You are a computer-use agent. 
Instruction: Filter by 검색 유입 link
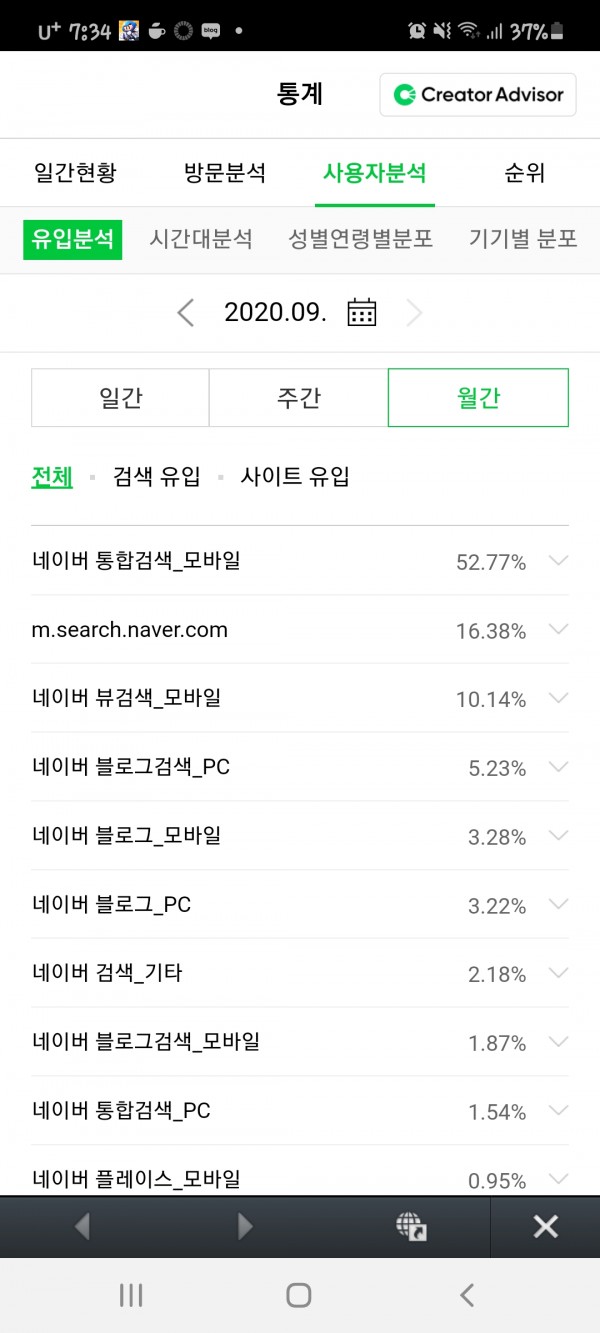[x=156, y=477]
